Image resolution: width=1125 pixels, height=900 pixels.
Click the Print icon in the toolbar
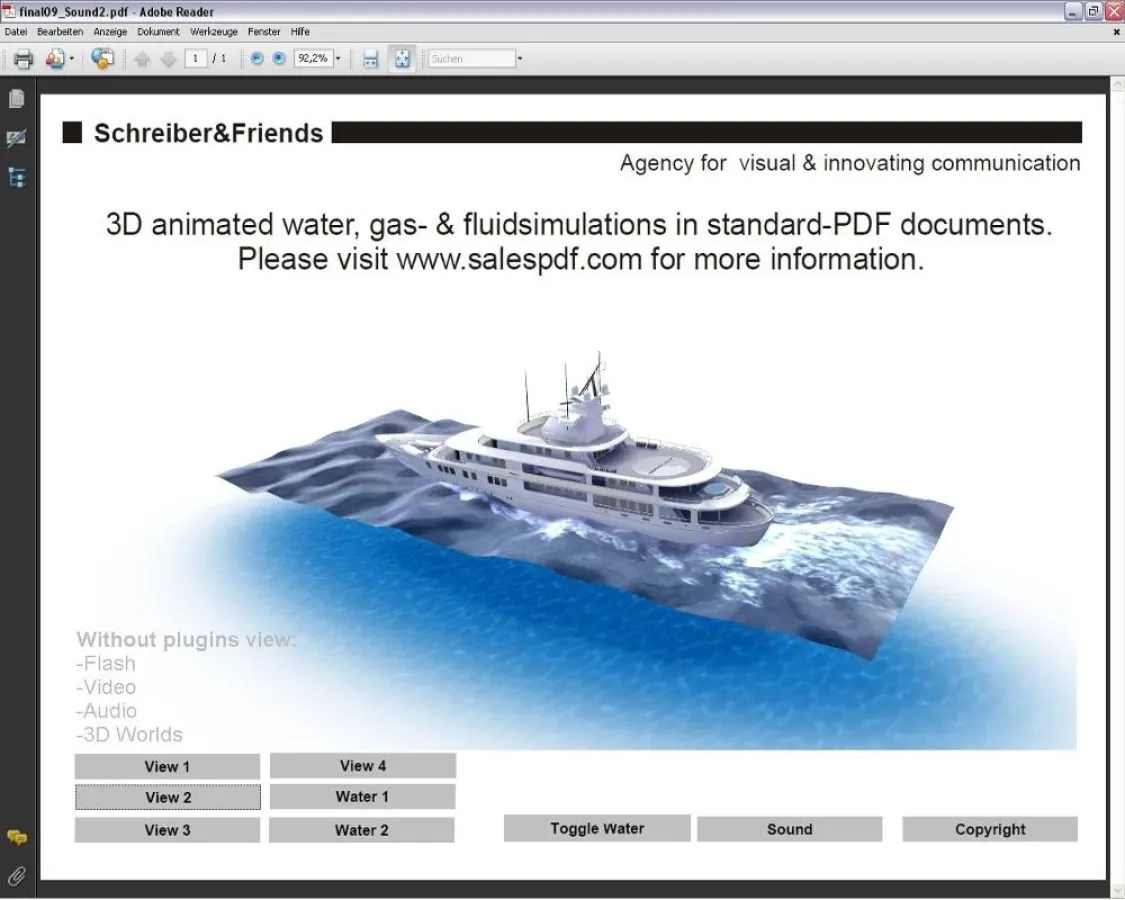point(23,59)
